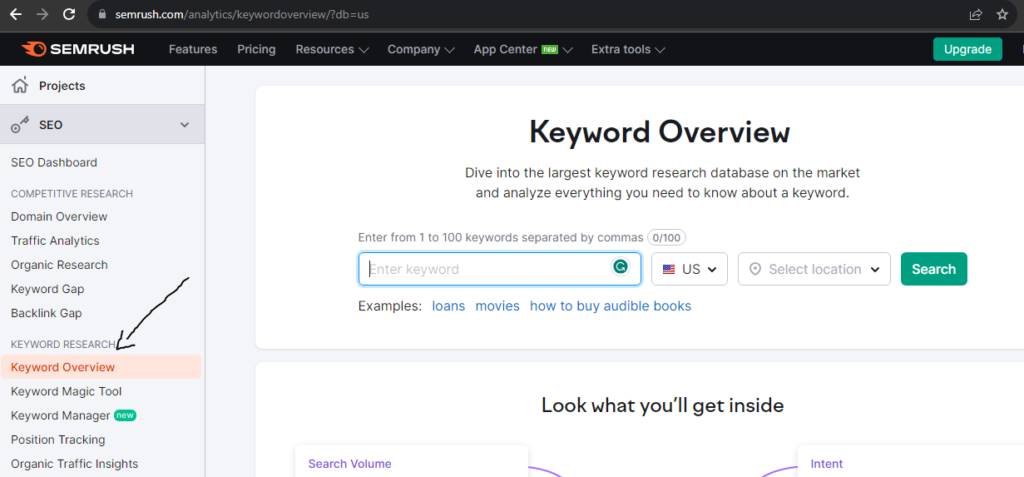Click the 'loans' example link

pyautogui.click(x=449, y=306)
